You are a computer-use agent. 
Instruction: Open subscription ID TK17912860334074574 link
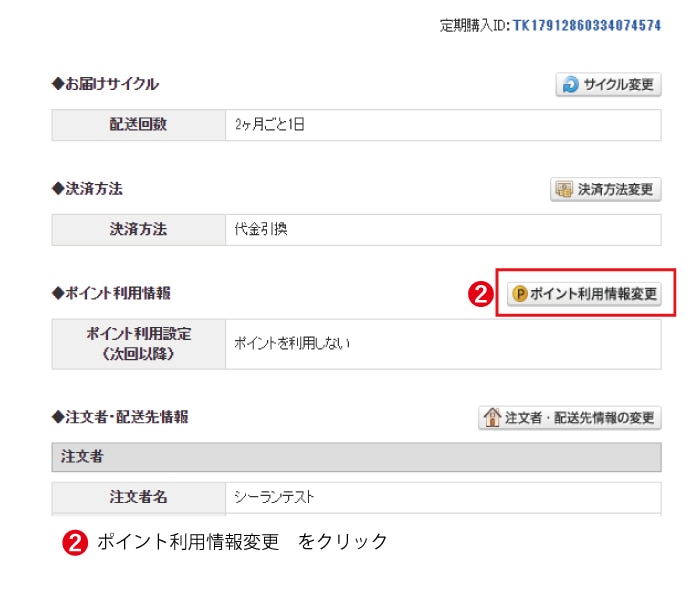click(x=587, y=25)
